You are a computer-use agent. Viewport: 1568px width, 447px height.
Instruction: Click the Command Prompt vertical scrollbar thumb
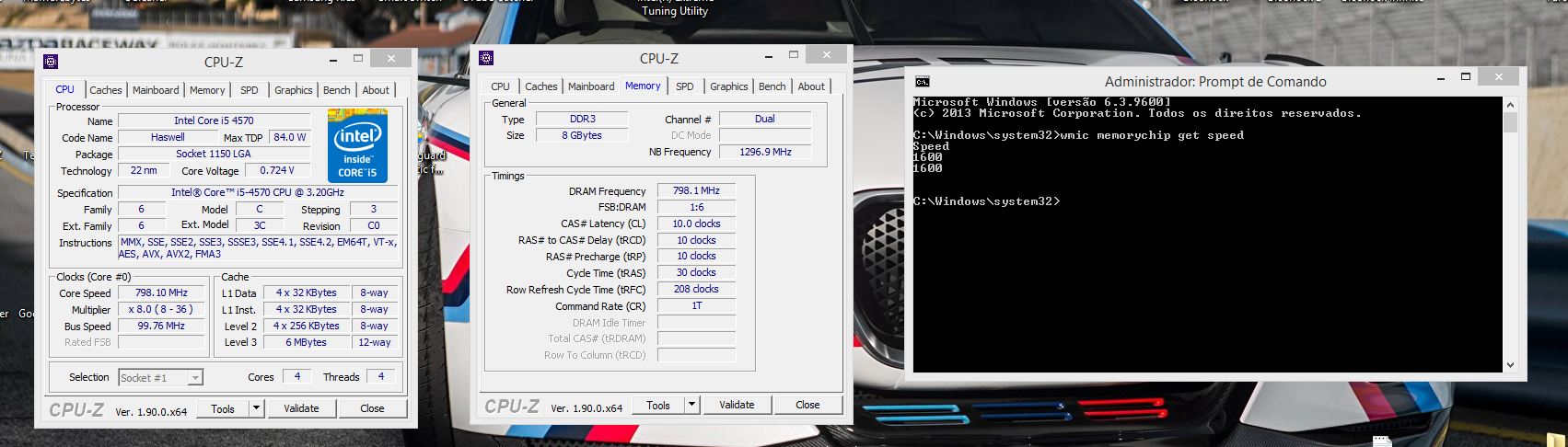(1510, 122)
